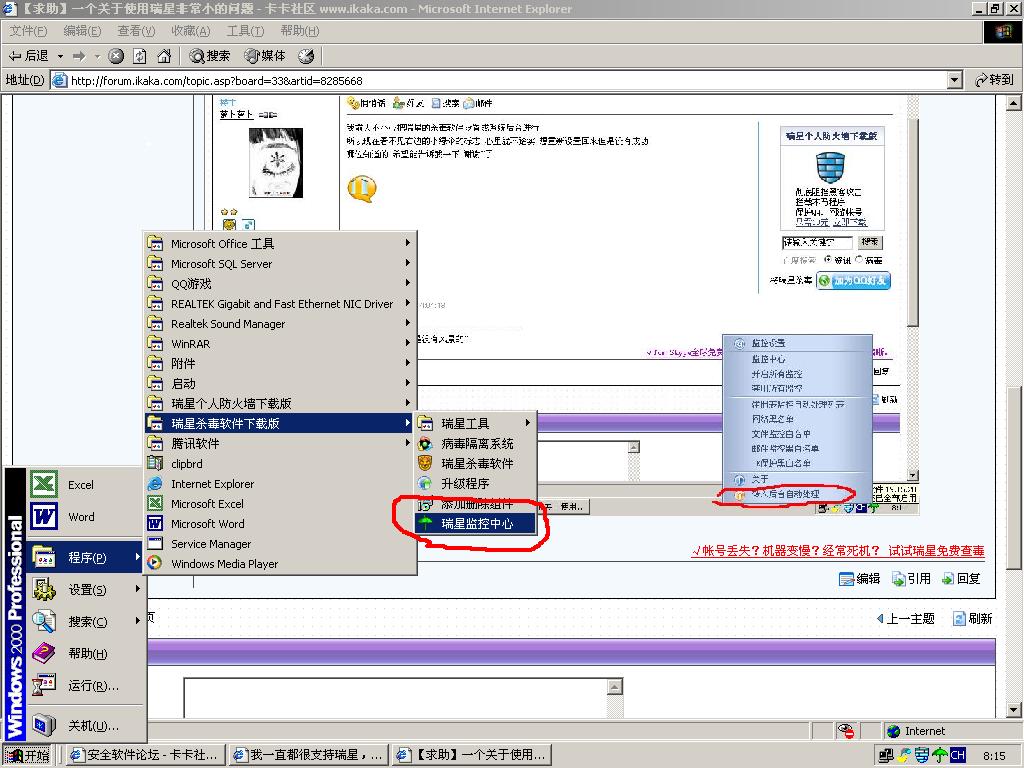
Task: Open the 查看(V) menu
Action: (136, 31)
